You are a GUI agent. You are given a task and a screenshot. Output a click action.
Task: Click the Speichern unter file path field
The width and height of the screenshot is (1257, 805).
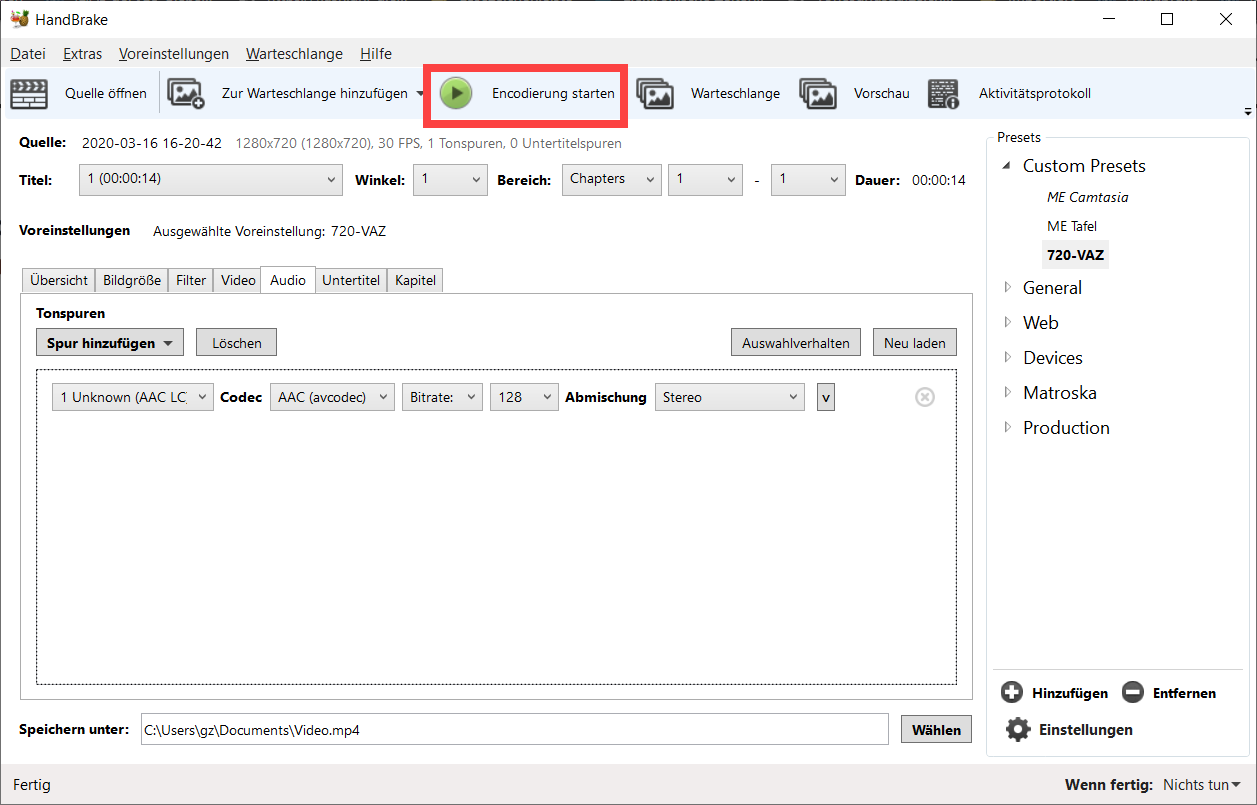(512, 730)
